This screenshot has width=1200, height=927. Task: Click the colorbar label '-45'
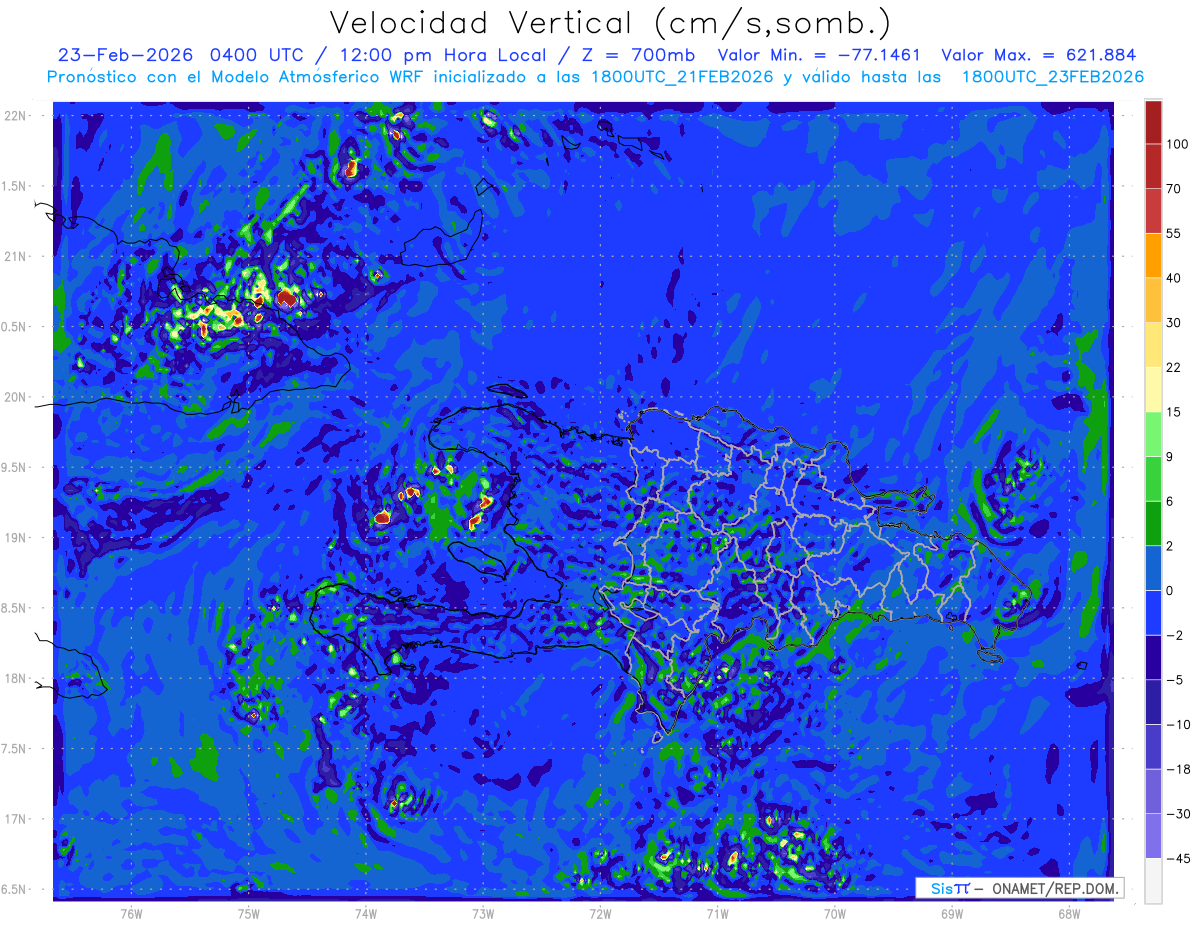click(1177, 858)
